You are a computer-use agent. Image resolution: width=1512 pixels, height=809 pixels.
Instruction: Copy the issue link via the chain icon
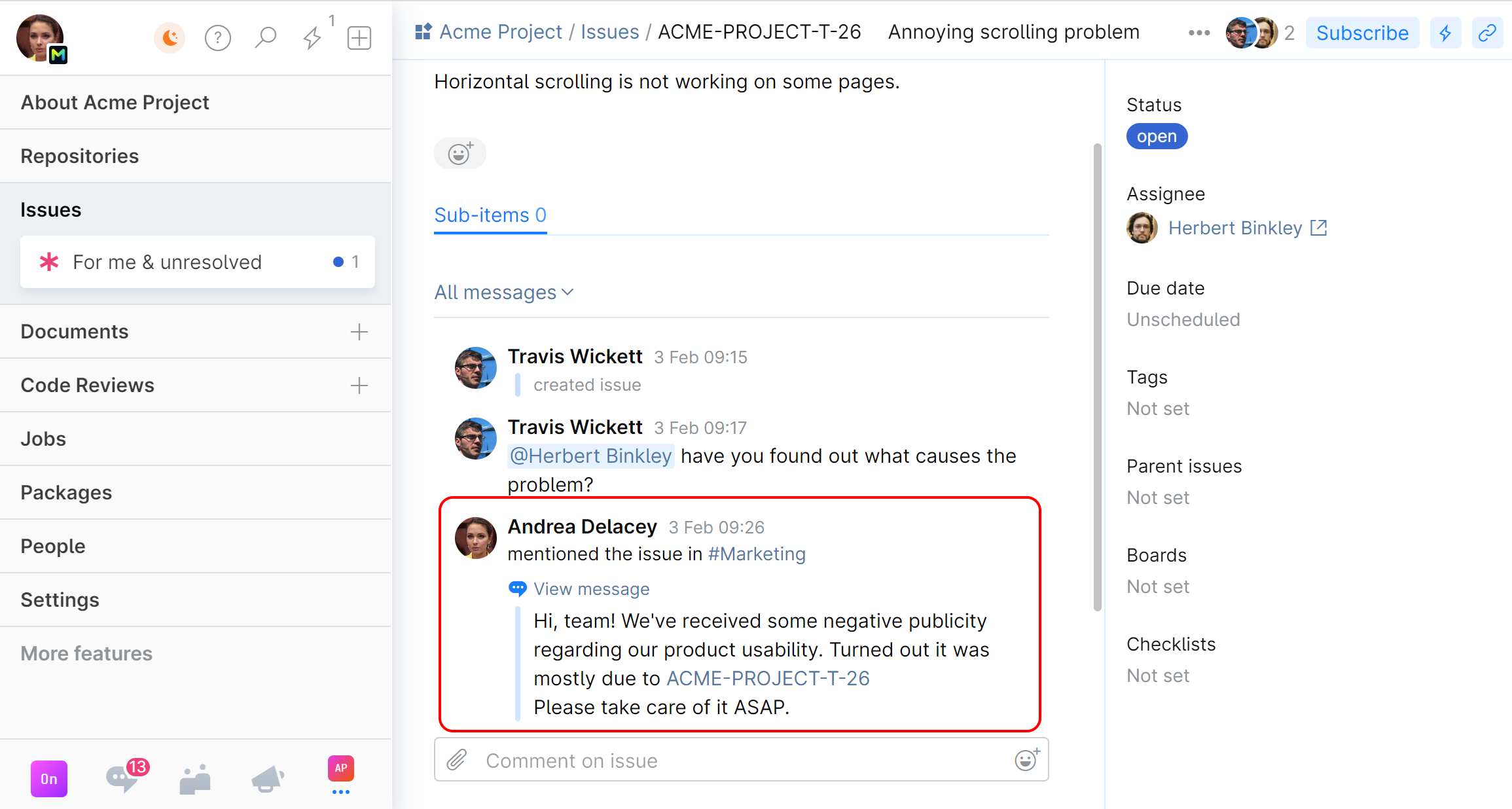pyautogui.click(x=1486, y=33)
